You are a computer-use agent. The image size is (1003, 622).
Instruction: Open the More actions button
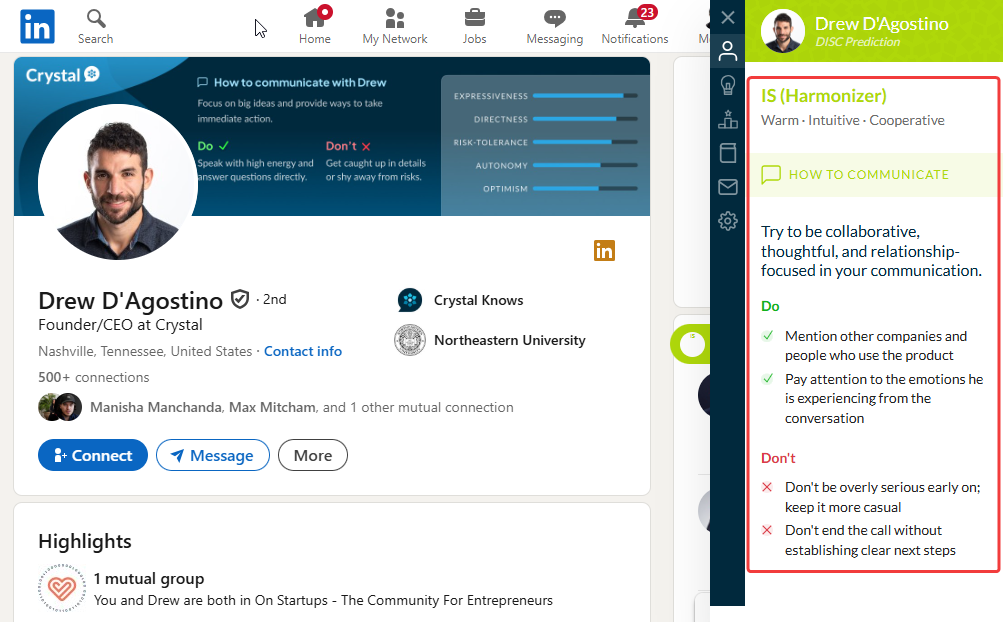313,455
